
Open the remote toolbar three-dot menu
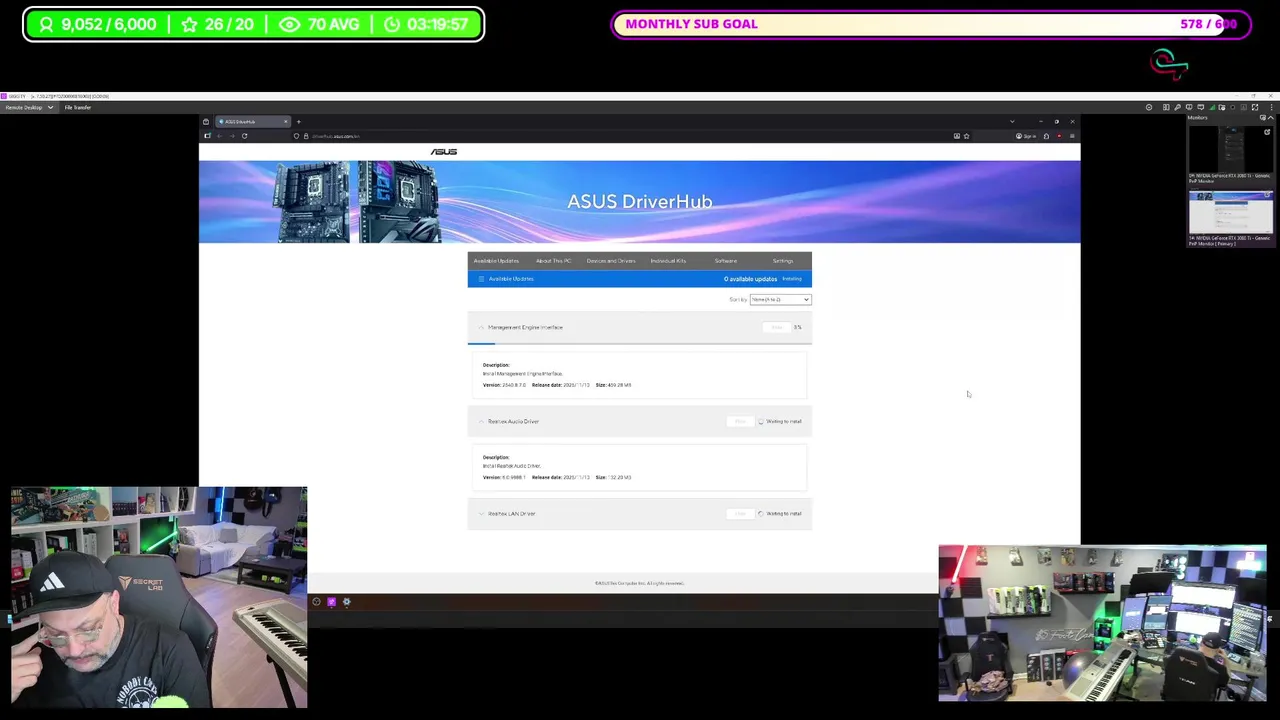point(1271,107)
